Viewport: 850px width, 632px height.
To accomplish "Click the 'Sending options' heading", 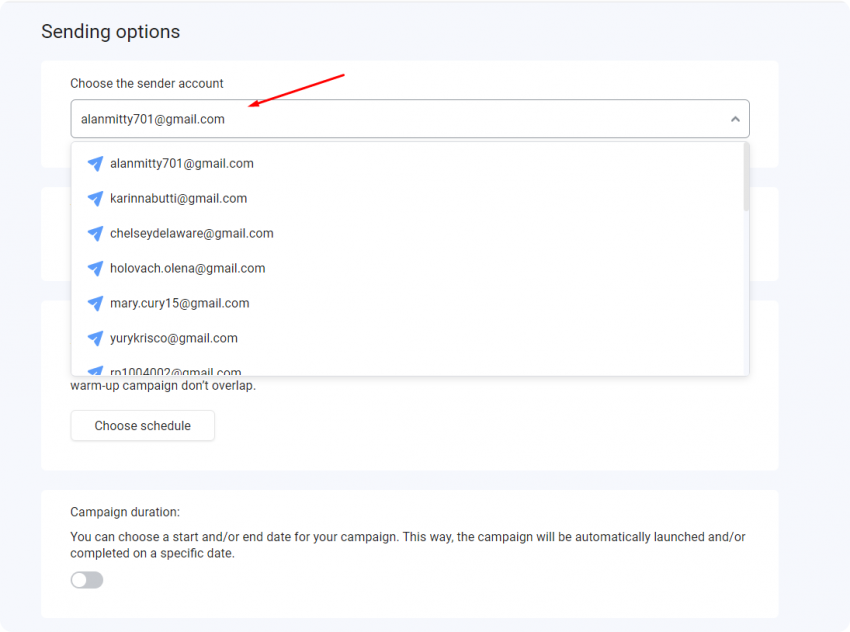I will (x=111, y=31).
